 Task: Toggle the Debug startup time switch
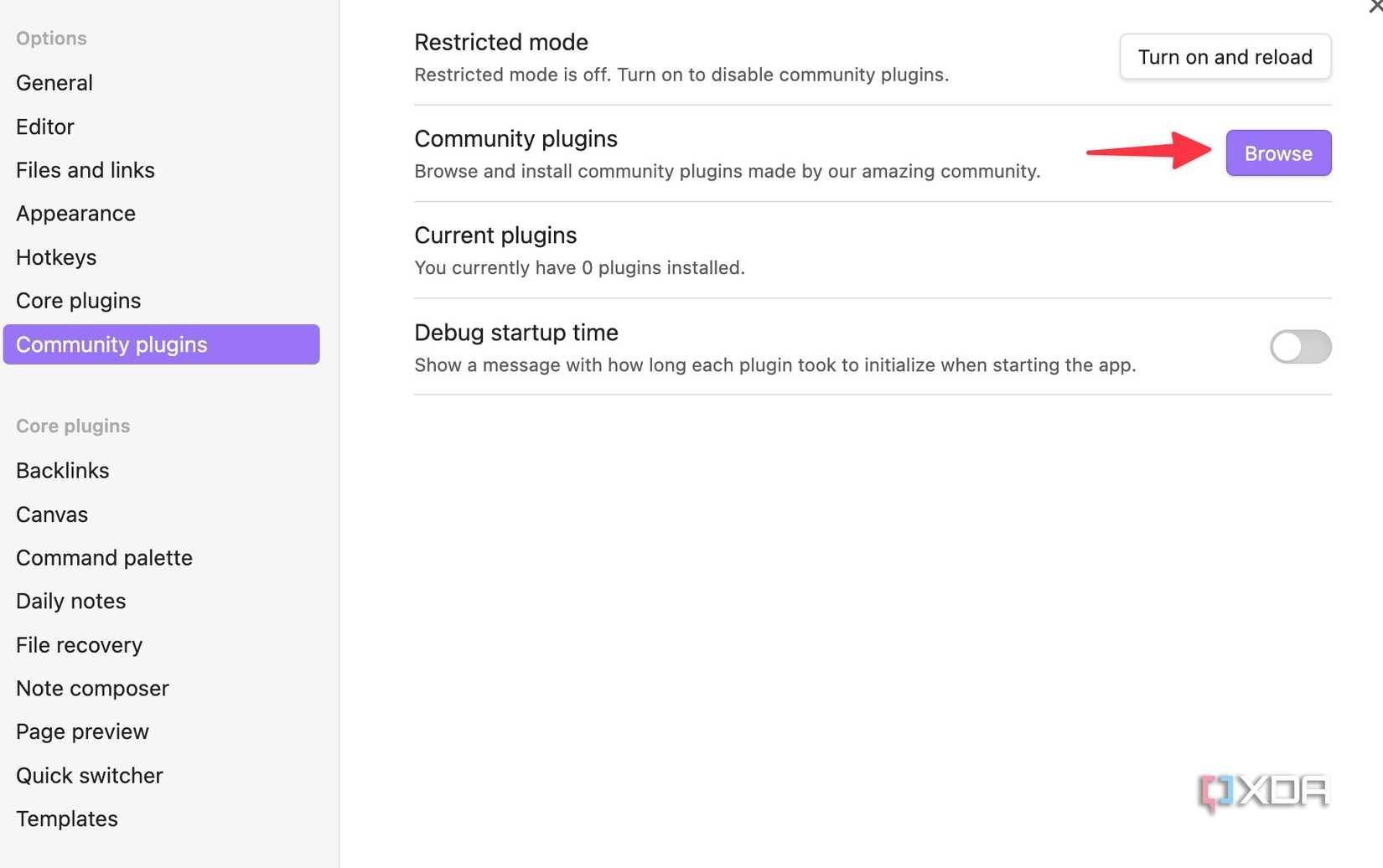1300,347
